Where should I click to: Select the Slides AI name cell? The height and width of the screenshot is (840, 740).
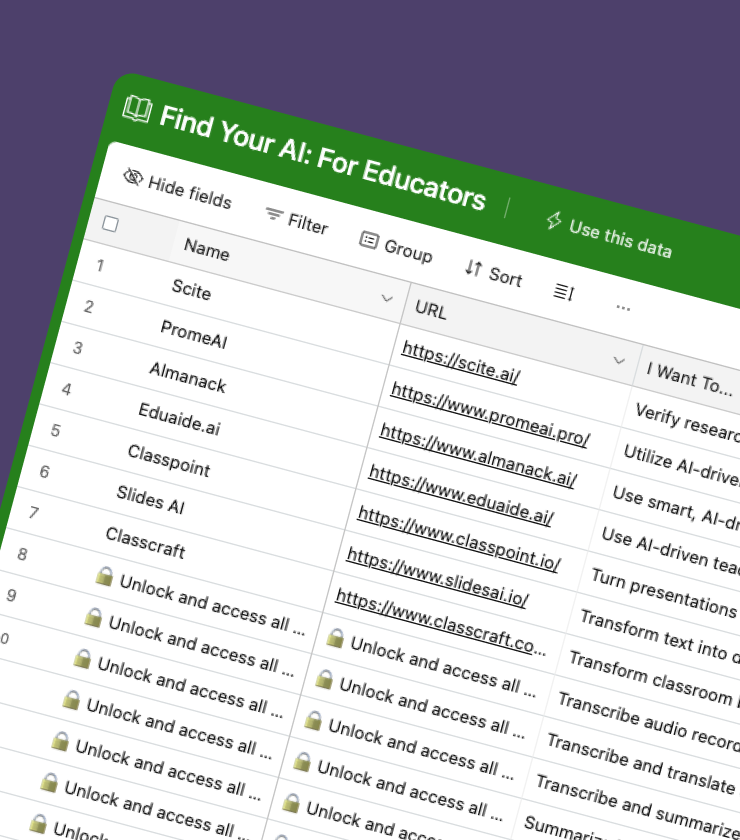(151, 500)
